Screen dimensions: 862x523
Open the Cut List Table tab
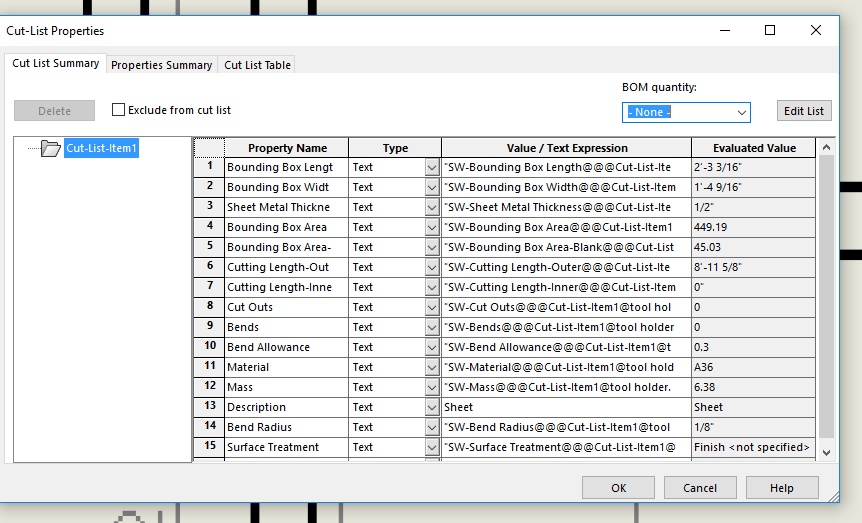click(x=257, y=65)
